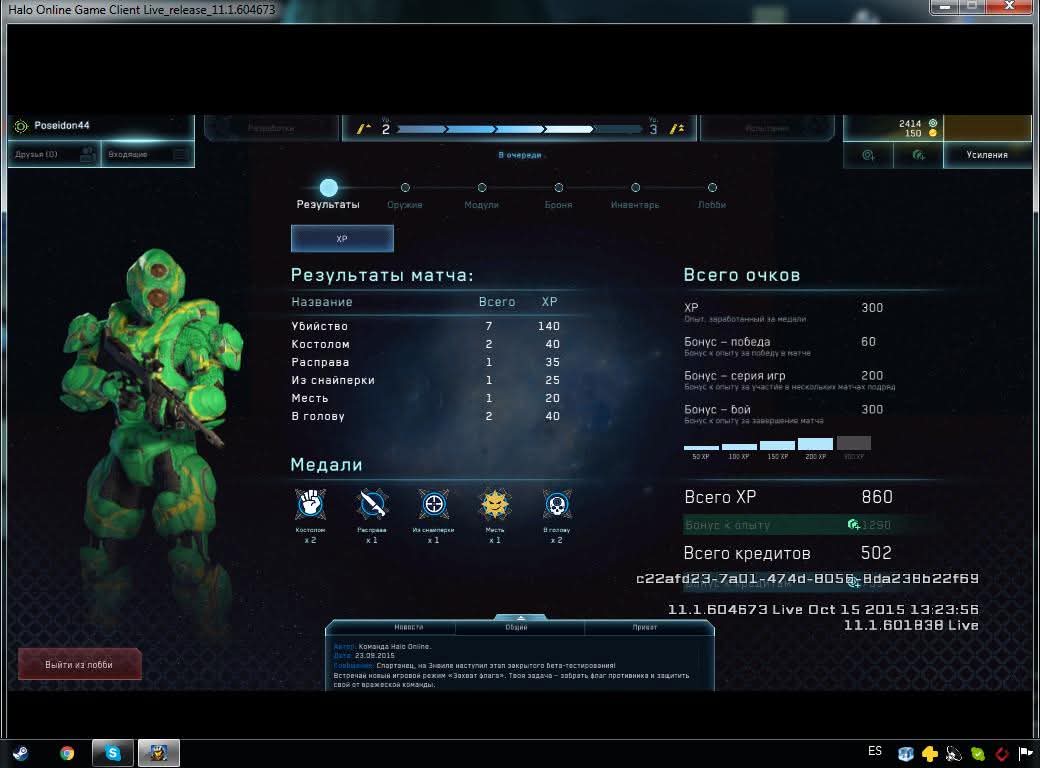Screen dimensions: 1040x768
Task: Click the Всего кредитов value 502
Action: pos(876,552)
